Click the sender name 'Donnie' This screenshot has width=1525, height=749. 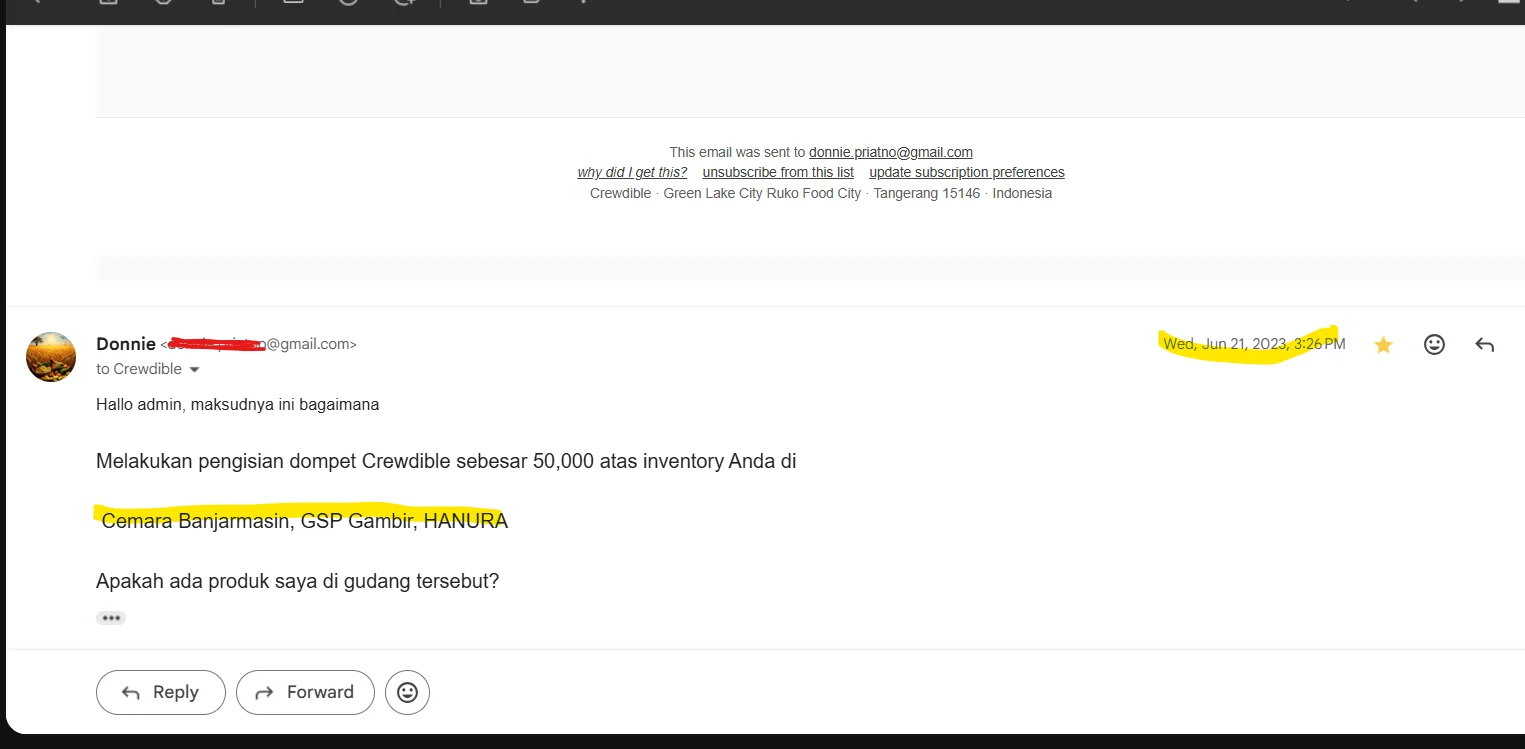point(126,344)
